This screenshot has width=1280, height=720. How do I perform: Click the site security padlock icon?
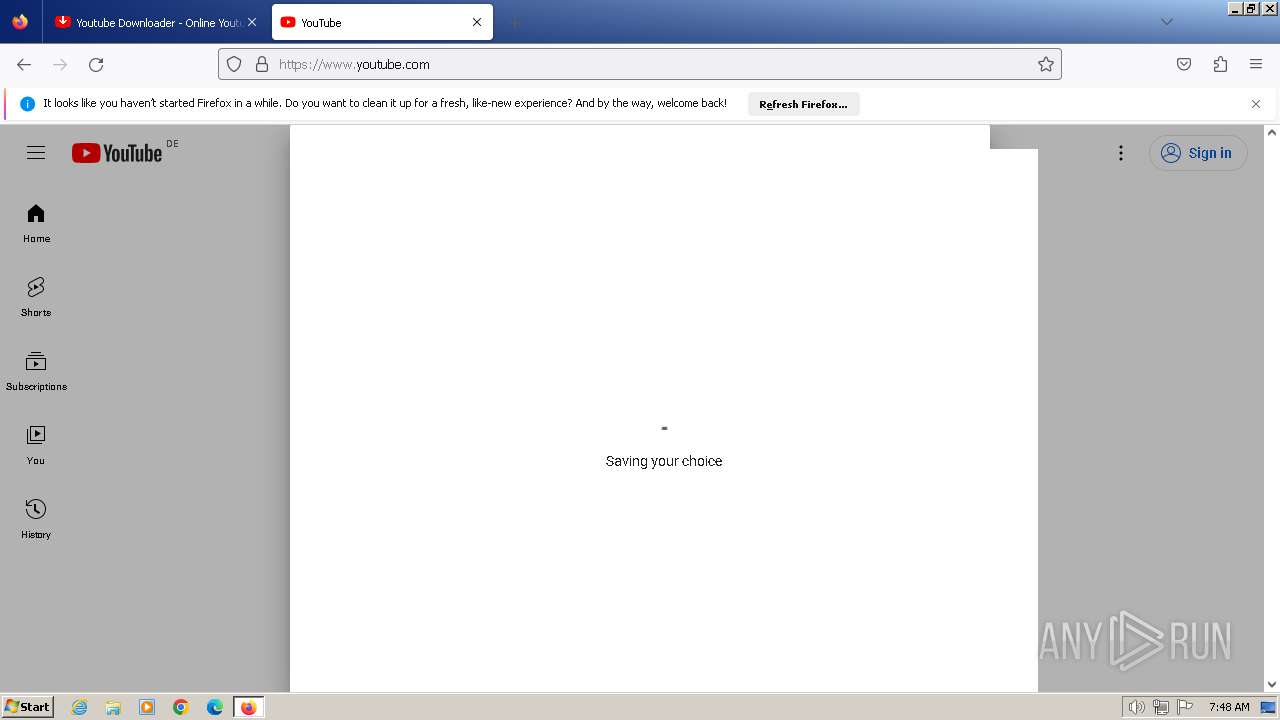pyautogui.click(x=262, y=64)
